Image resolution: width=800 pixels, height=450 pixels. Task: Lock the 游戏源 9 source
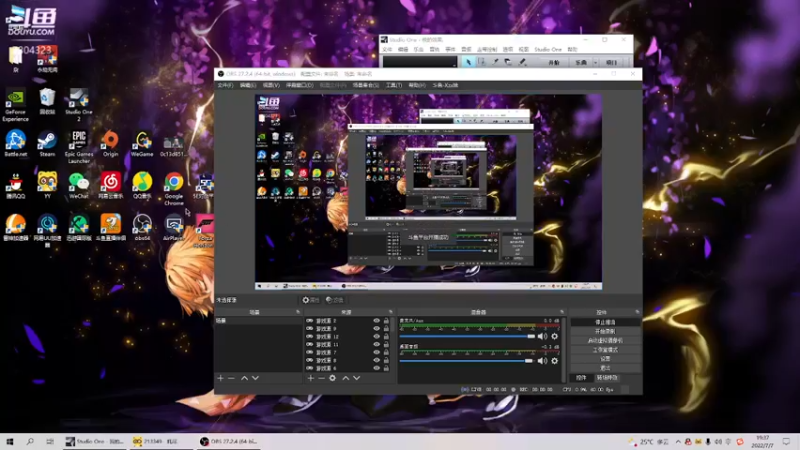tap(386, 329)
